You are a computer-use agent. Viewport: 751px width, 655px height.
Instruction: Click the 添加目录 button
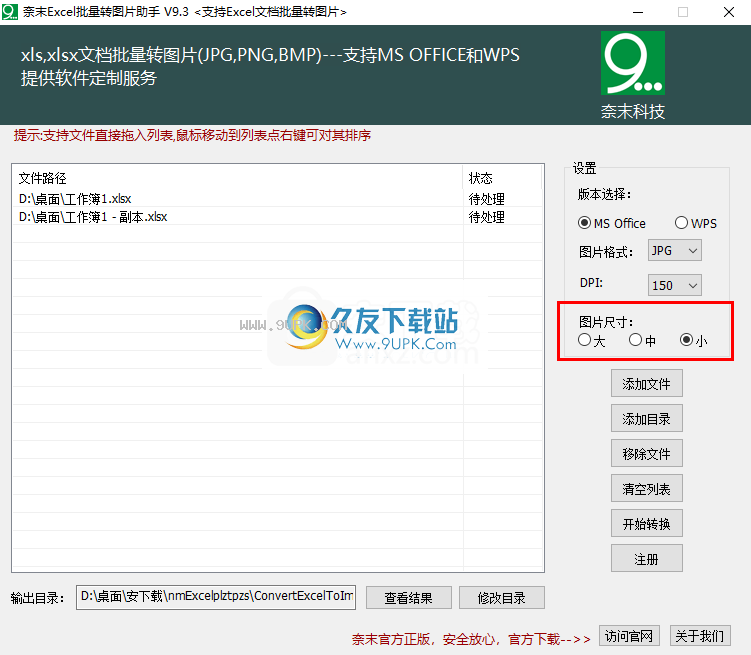[647, 418]
